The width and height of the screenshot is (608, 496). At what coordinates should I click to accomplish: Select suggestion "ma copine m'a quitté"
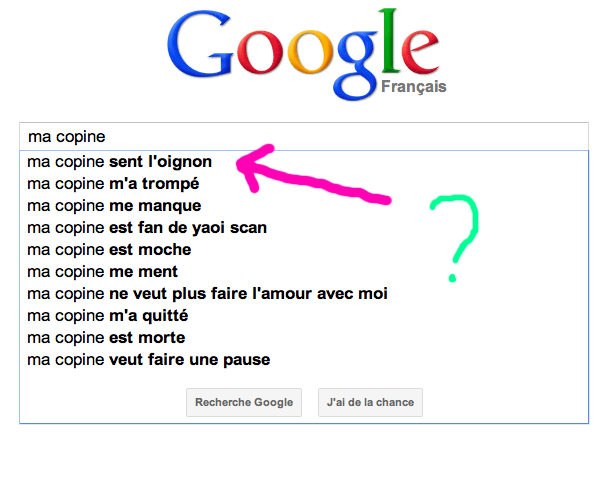click(107, 315)
